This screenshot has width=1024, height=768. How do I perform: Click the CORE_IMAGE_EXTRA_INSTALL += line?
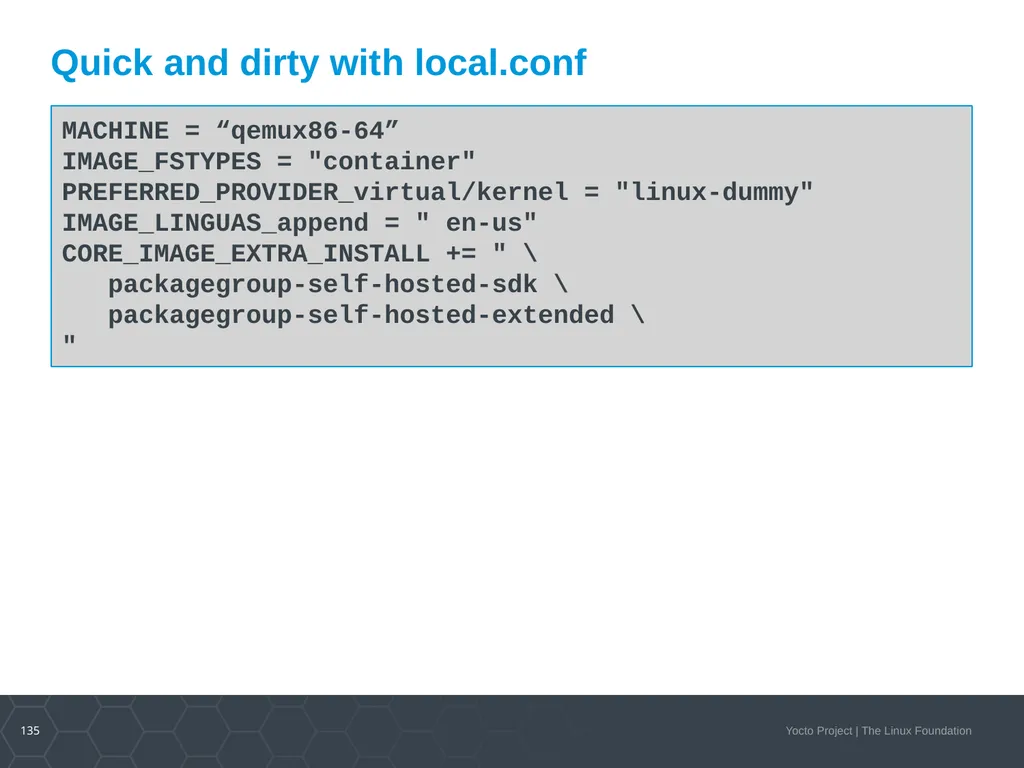[299, 253]
